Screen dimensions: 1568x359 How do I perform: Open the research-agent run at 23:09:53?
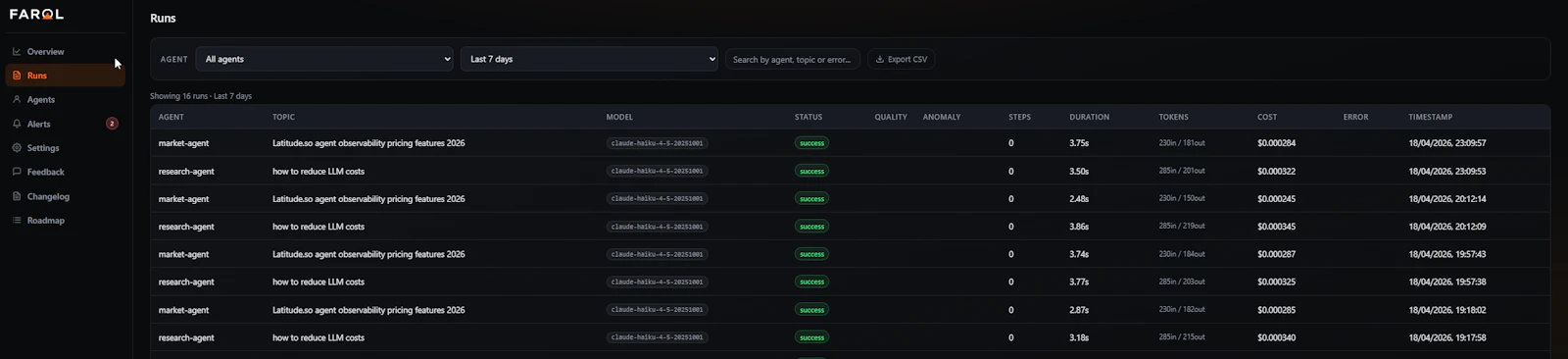(850, 171)
